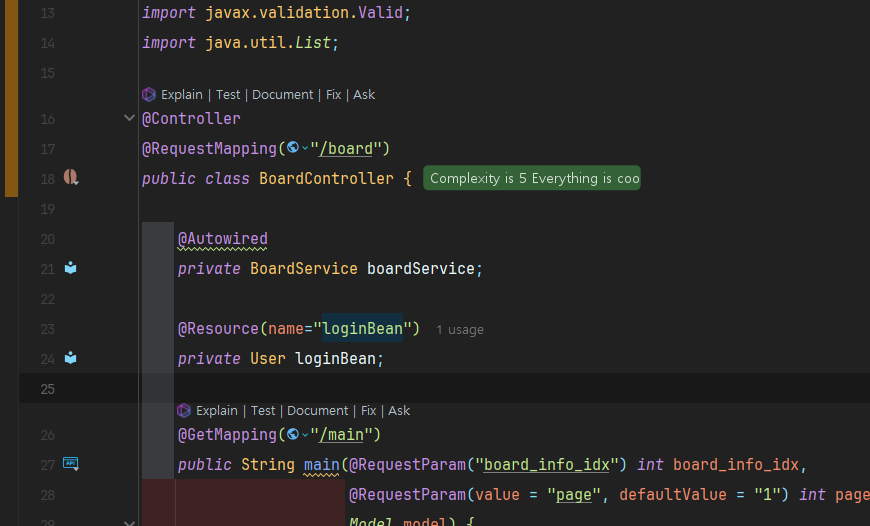The height and width of the screenshot is (526, 870).
Task: Click Document above the @GetMapping annotation
Action: pos(317,411)
